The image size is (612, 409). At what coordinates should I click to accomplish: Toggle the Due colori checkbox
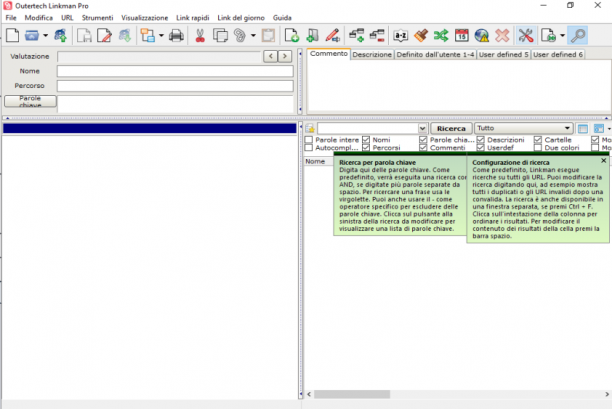click(538, 148)
